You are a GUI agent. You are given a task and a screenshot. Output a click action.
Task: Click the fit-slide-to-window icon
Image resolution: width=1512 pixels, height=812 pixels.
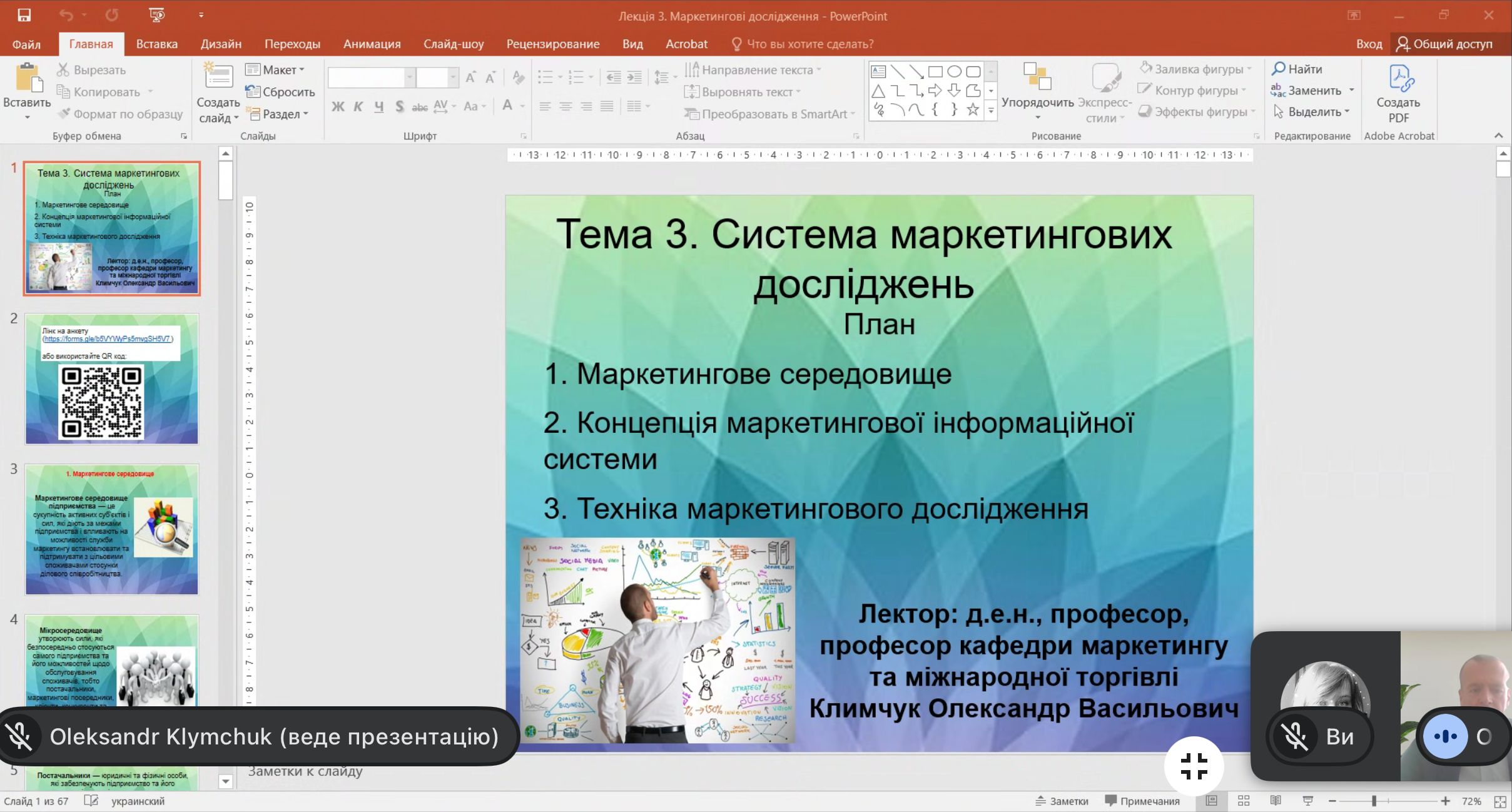[1500, 801]
